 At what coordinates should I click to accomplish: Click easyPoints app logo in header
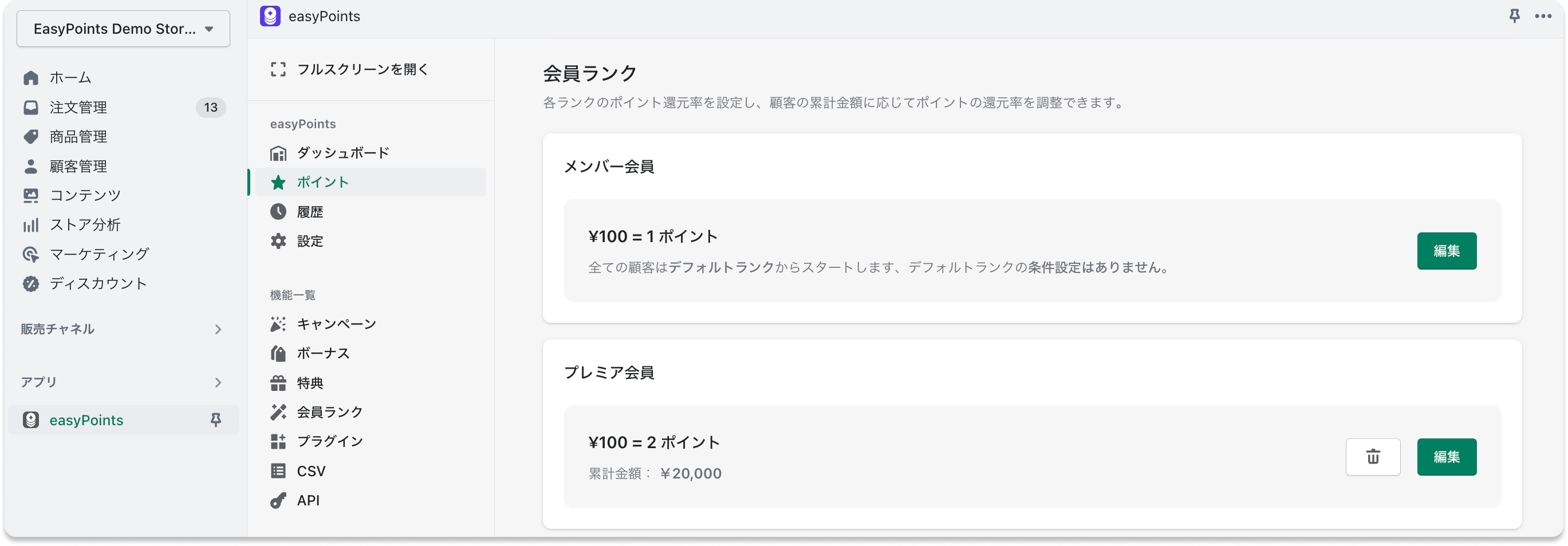click(x=270, y=17)
